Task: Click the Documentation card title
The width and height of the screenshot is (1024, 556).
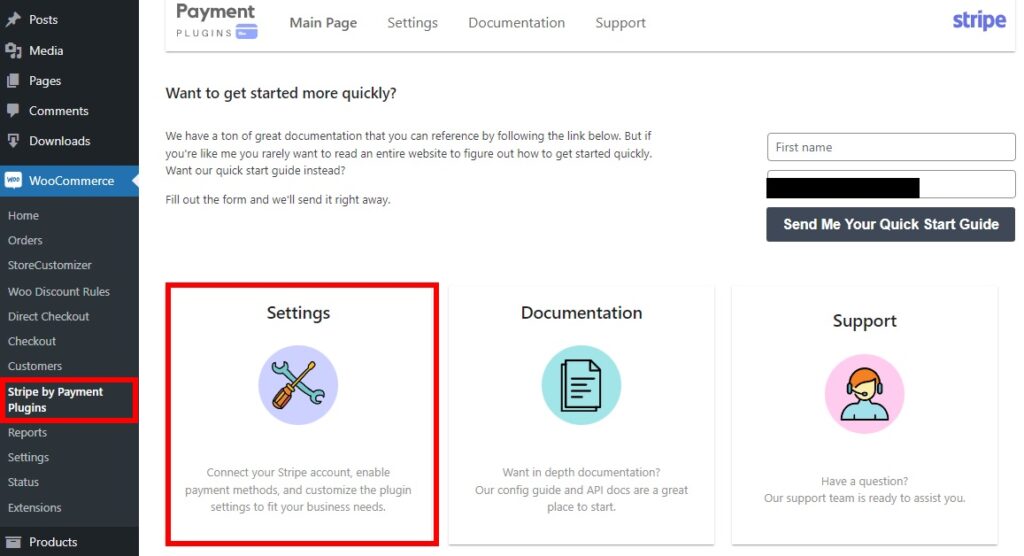Action: 581,313
